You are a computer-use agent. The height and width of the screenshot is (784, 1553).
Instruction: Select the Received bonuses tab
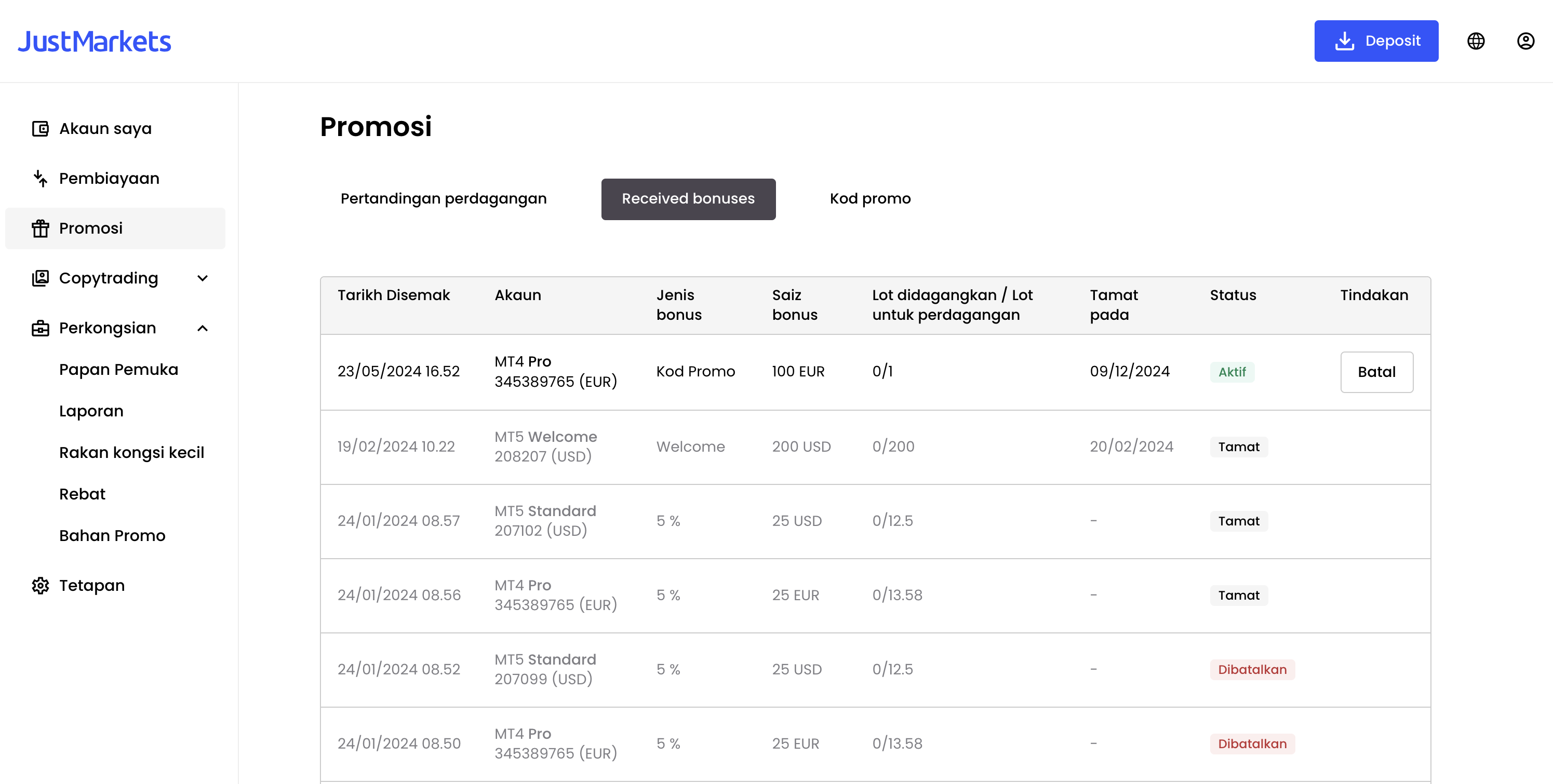[x=688, y=199]
